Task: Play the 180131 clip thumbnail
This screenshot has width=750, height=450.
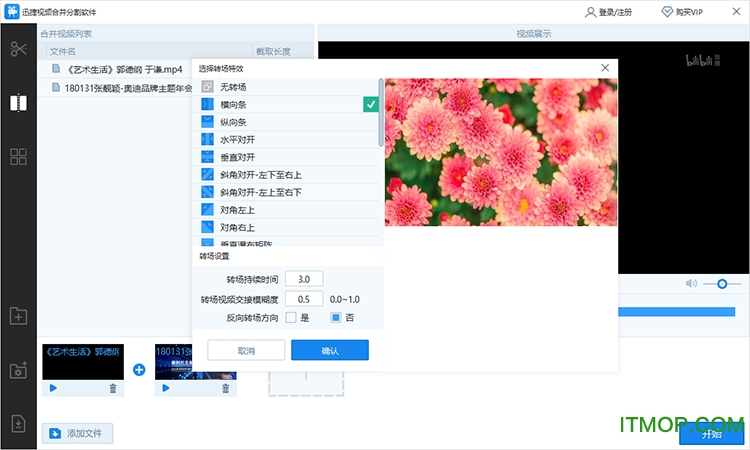Action: coord(165,388)
